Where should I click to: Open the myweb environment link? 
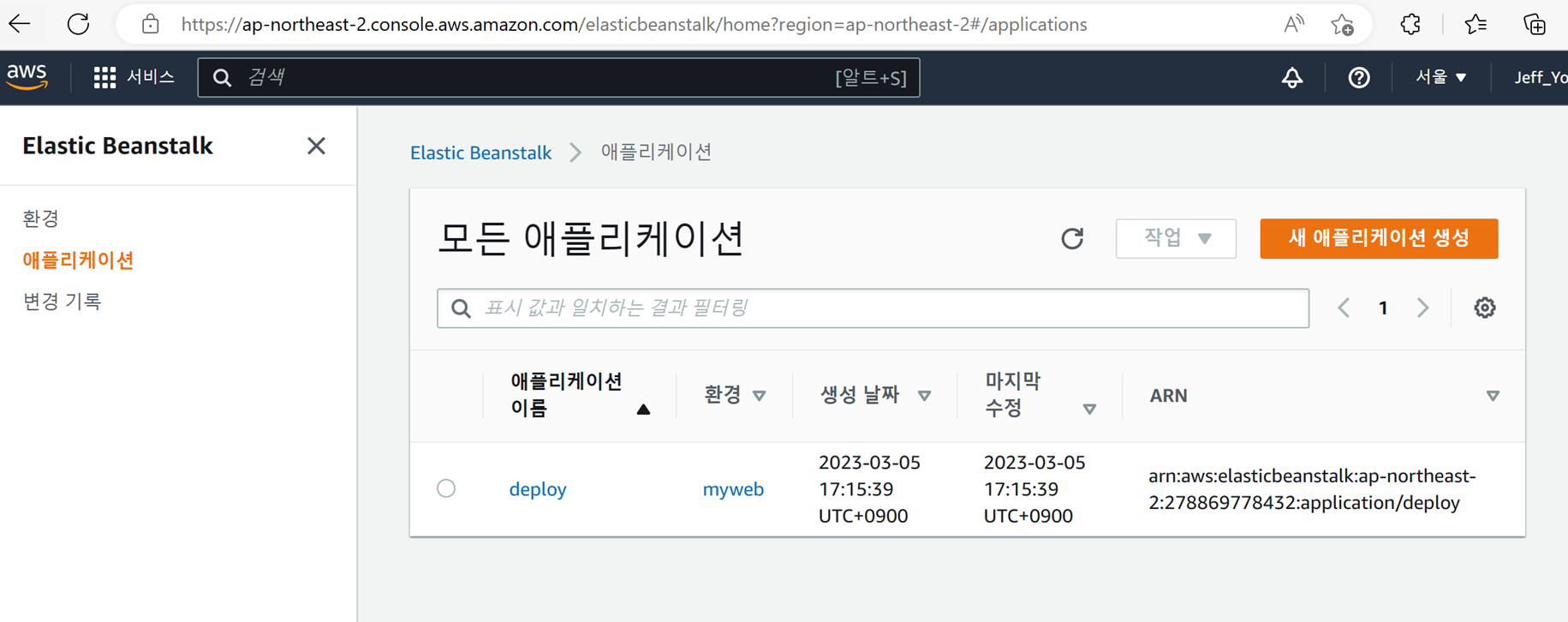pyautogui.click(x=733, y=489)
